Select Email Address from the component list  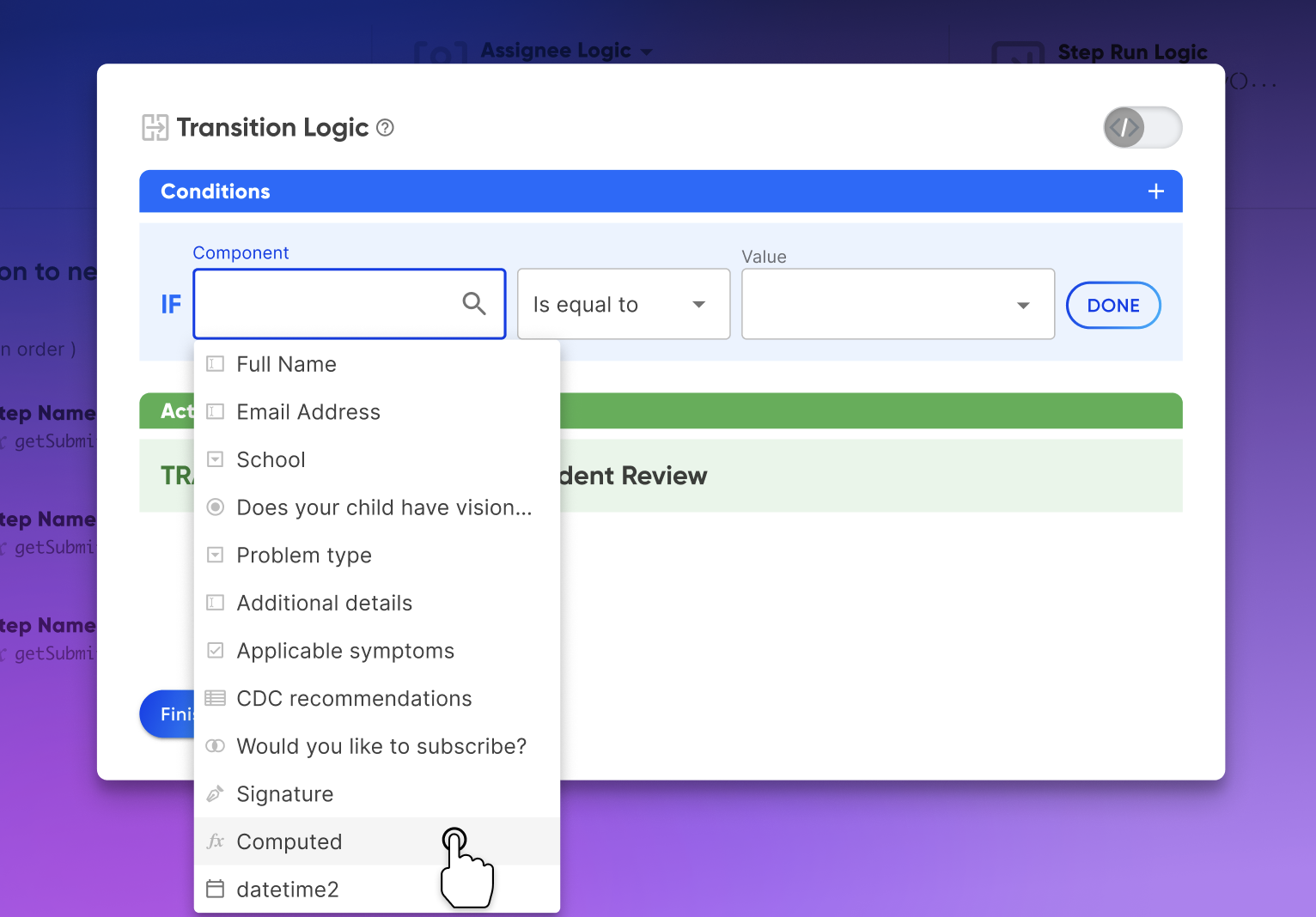377,412
